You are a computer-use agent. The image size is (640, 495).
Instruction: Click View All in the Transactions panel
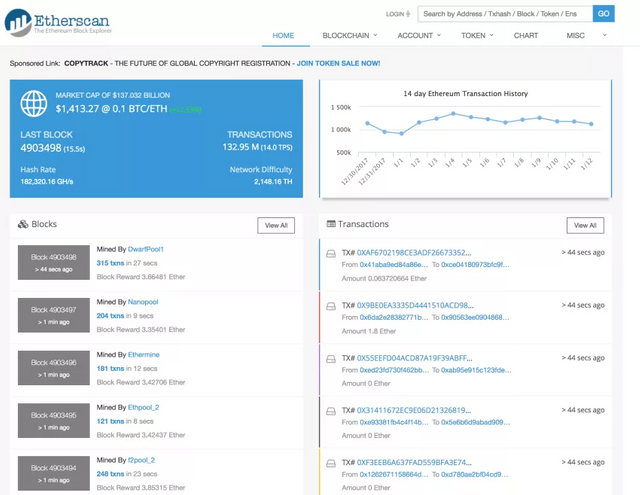click(x=585, y=225)
